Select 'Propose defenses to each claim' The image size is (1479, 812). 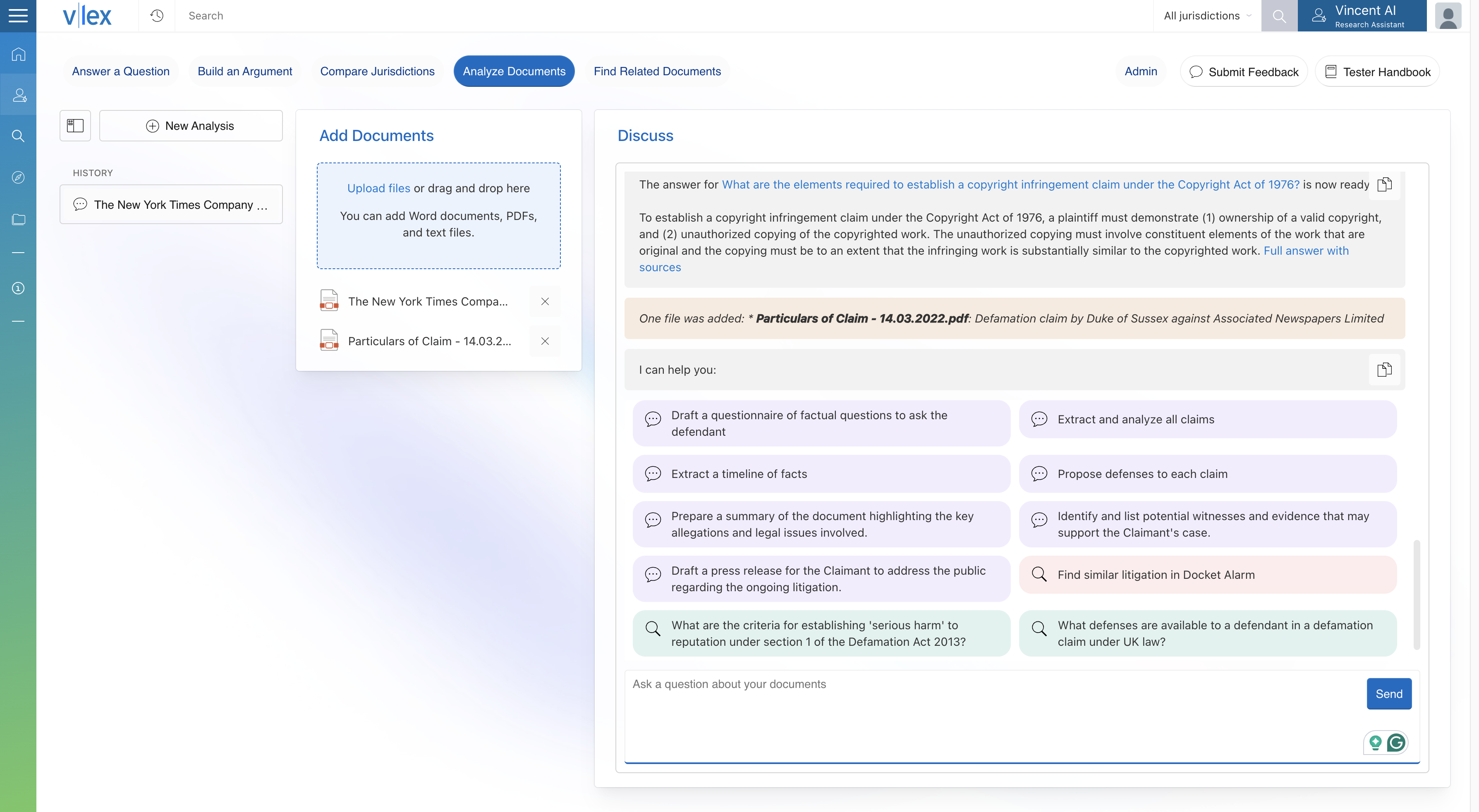point(1207,474)
